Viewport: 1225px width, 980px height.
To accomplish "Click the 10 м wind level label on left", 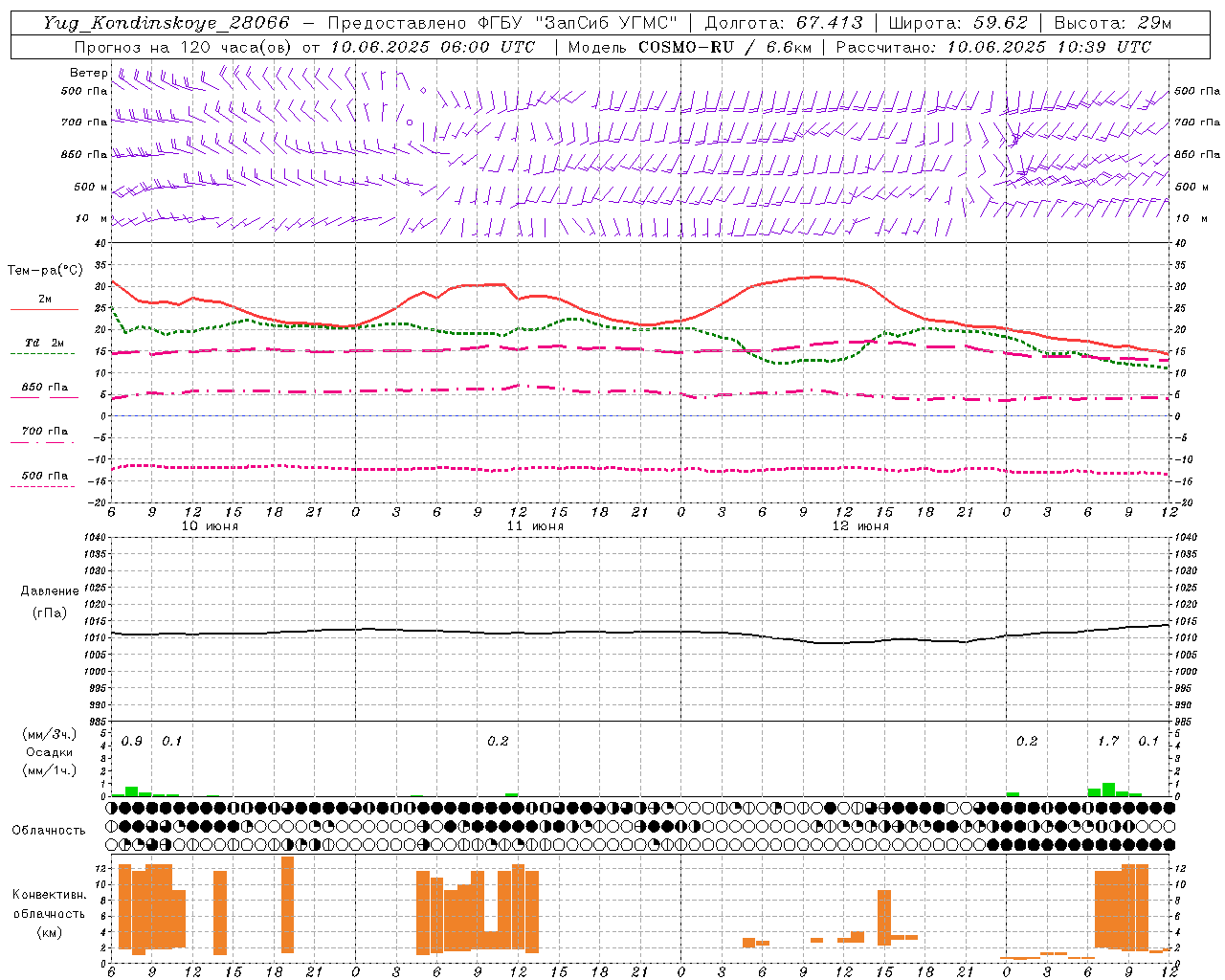I will [x=92, y=218].
